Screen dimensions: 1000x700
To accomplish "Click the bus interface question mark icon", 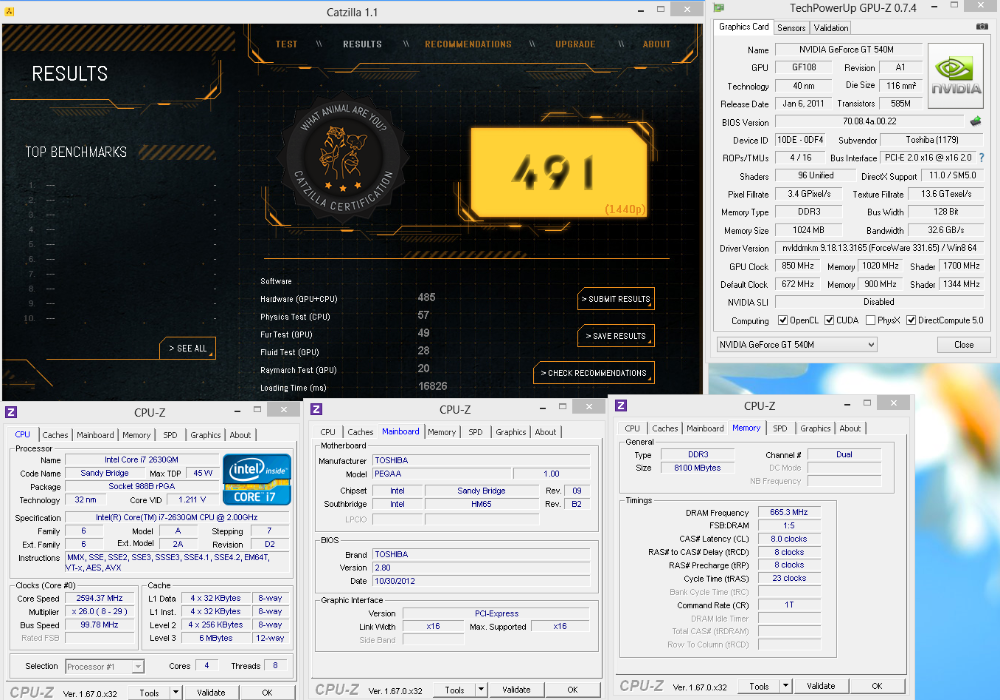I will click(x=982, y=157).
